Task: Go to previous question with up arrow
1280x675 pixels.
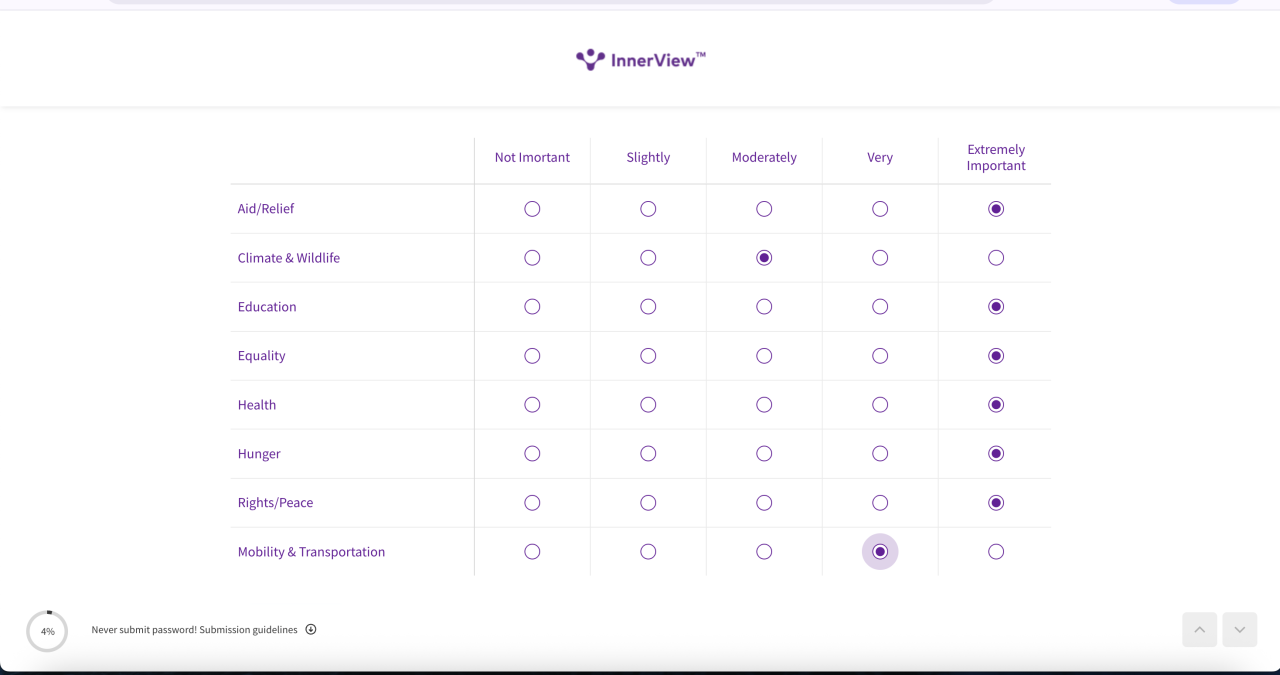Action: 1199,630
